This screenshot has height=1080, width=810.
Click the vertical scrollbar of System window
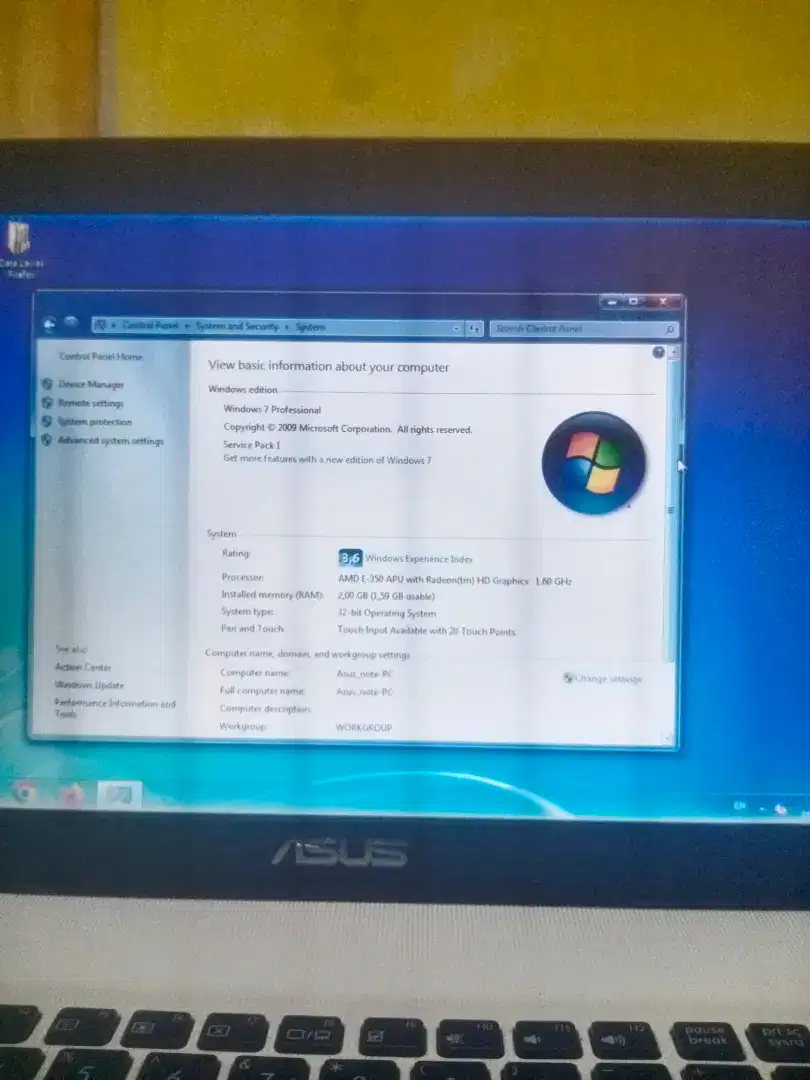672,510
